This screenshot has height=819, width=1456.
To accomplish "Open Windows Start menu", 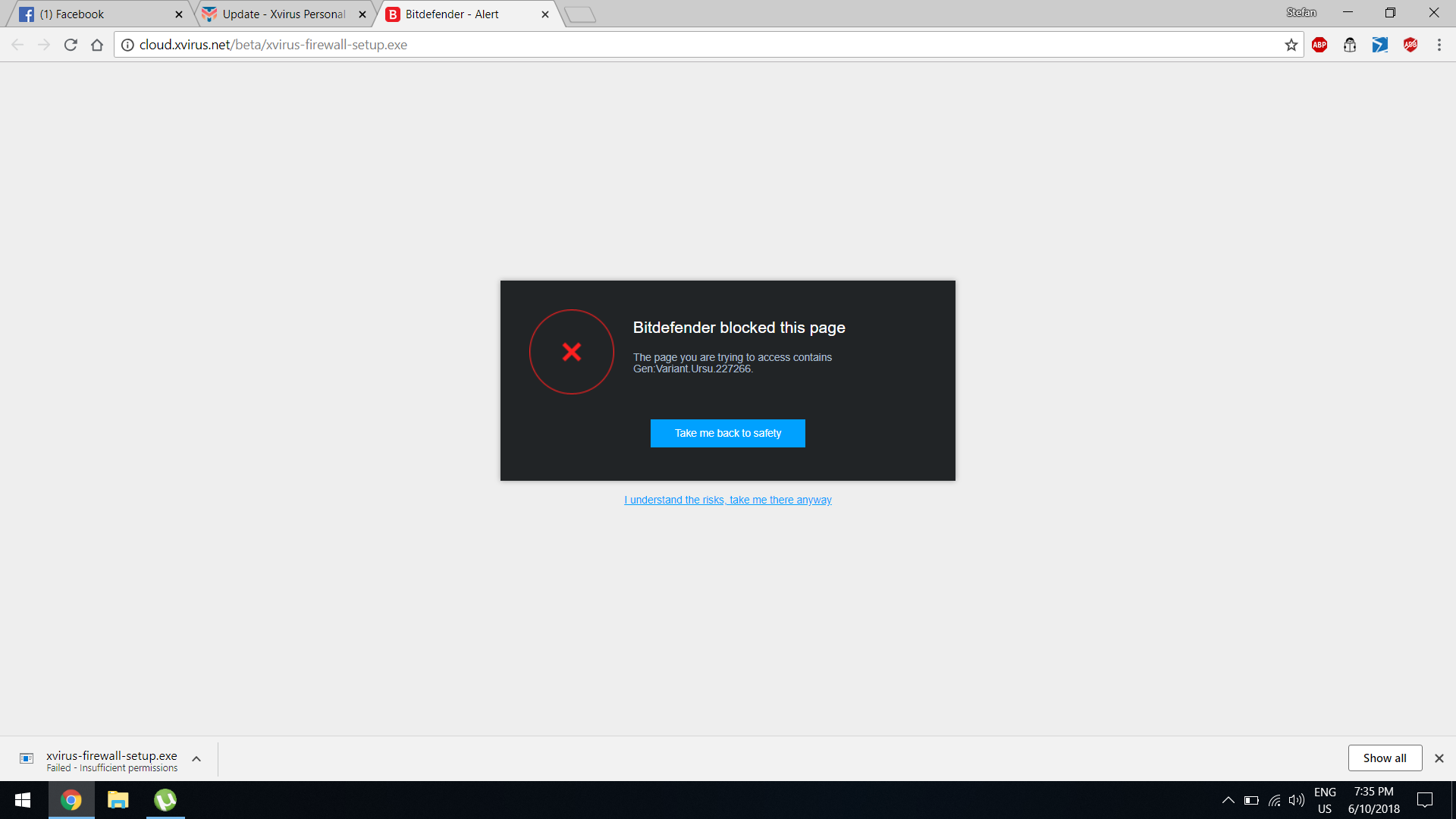I will (x=23, y=800).
